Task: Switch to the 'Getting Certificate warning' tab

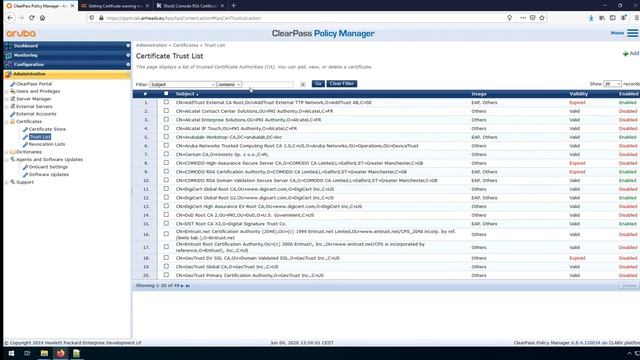Action: tap(115, 6)
